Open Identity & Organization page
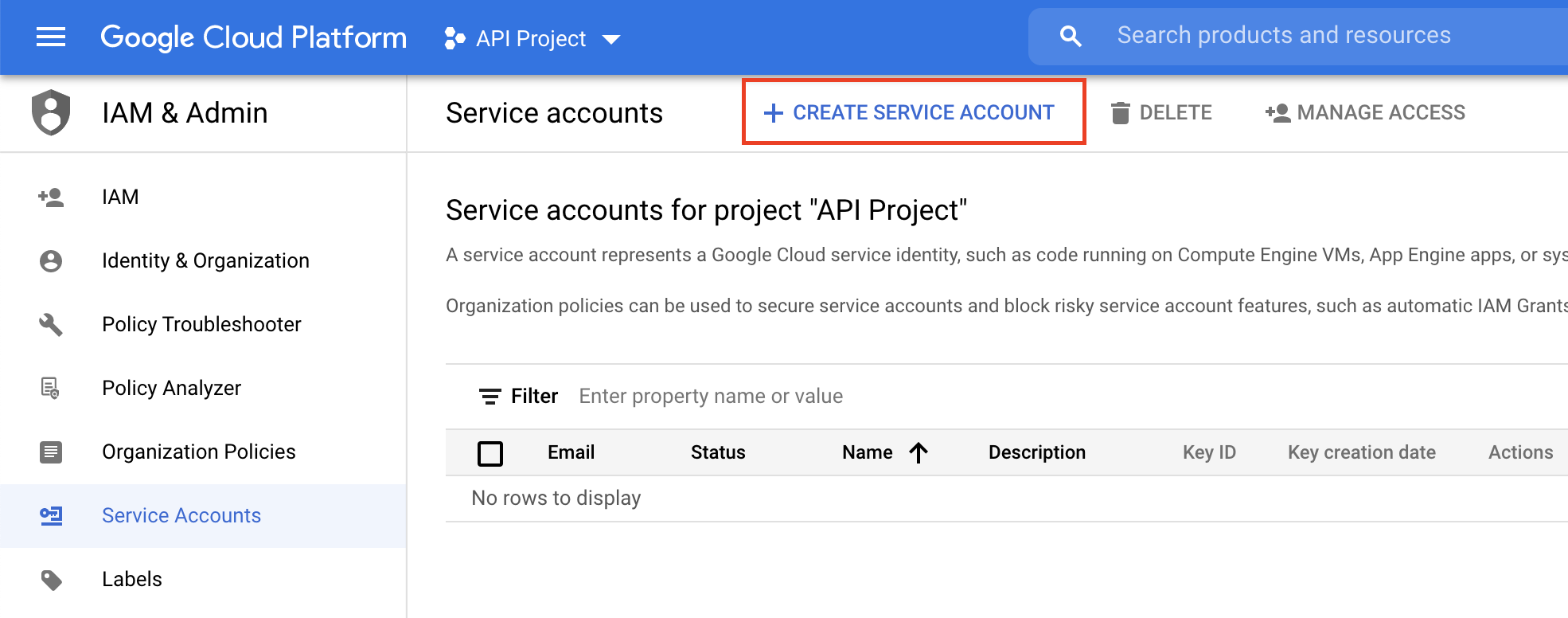This screenshot has height=618, width=1568. click(203, 260)
